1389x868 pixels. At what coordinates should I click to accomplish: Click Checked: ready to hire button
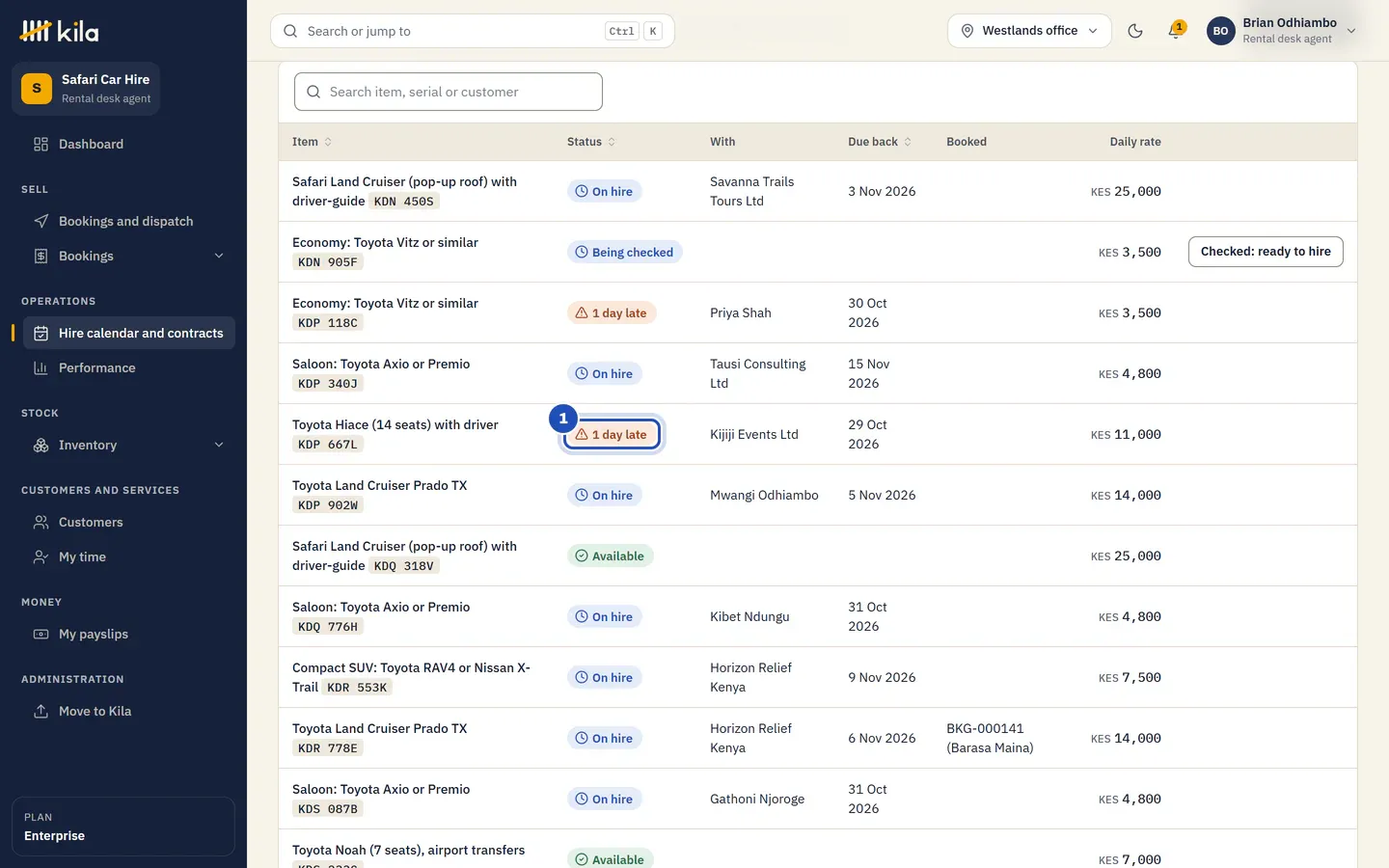pos(1266,252)
